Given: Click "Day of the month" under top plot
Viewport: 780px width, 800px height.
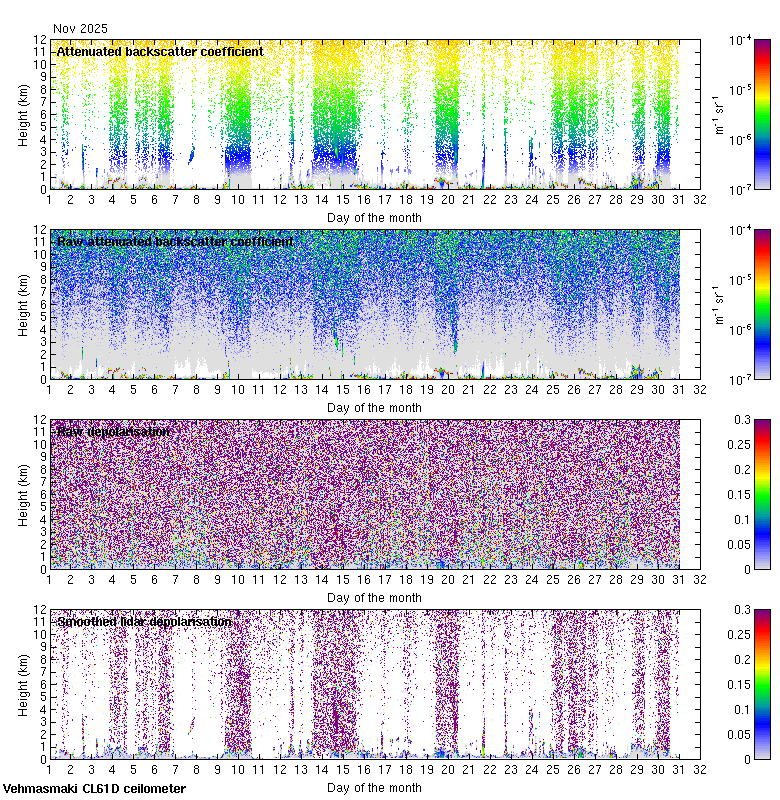Looking at the screenshot, I should 374,218.
